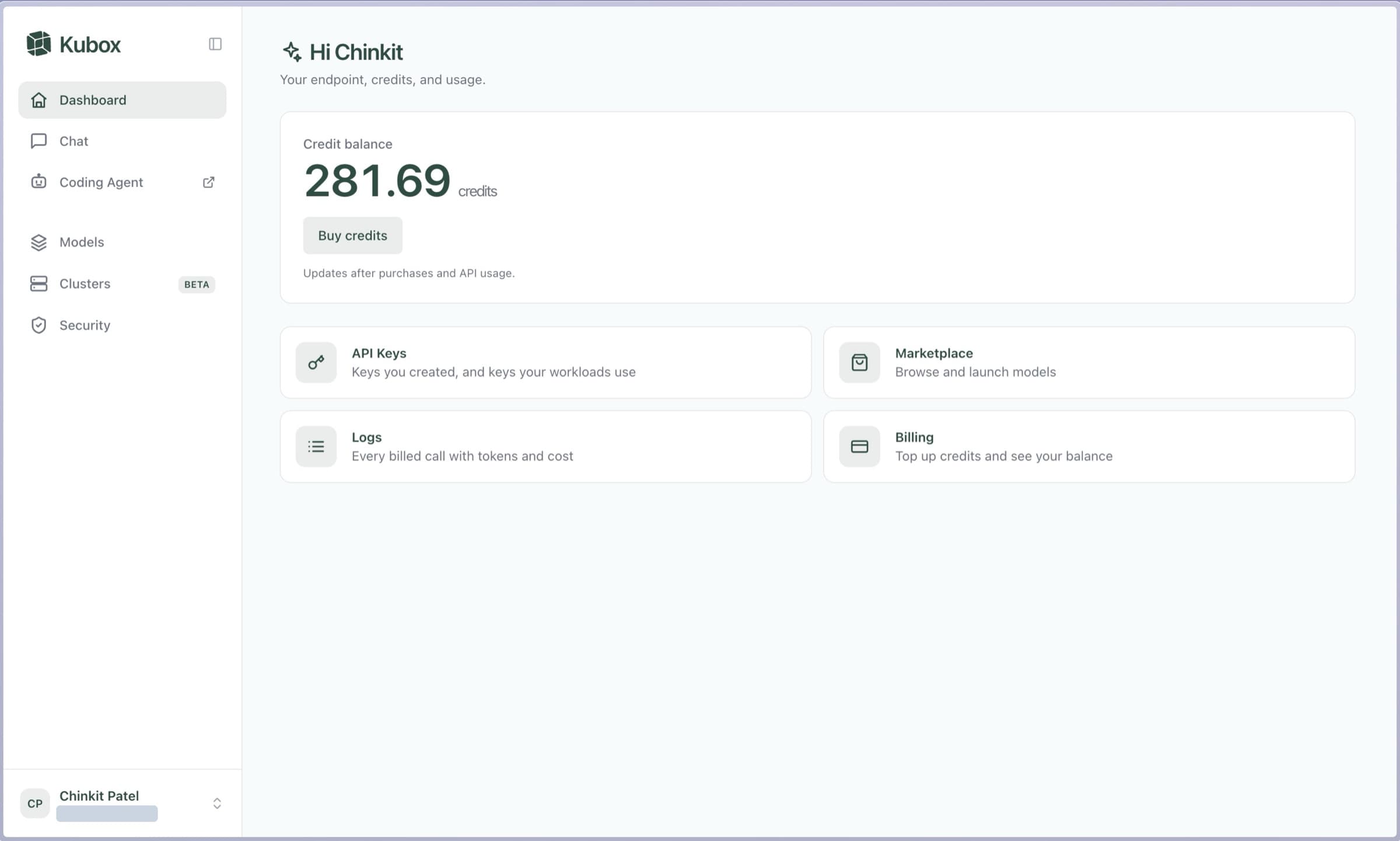The height and width of the screenshot is (841, 1400).
Task: Open the Chat sidebar item
Action: pyautogui.click(x=122, y=141)
